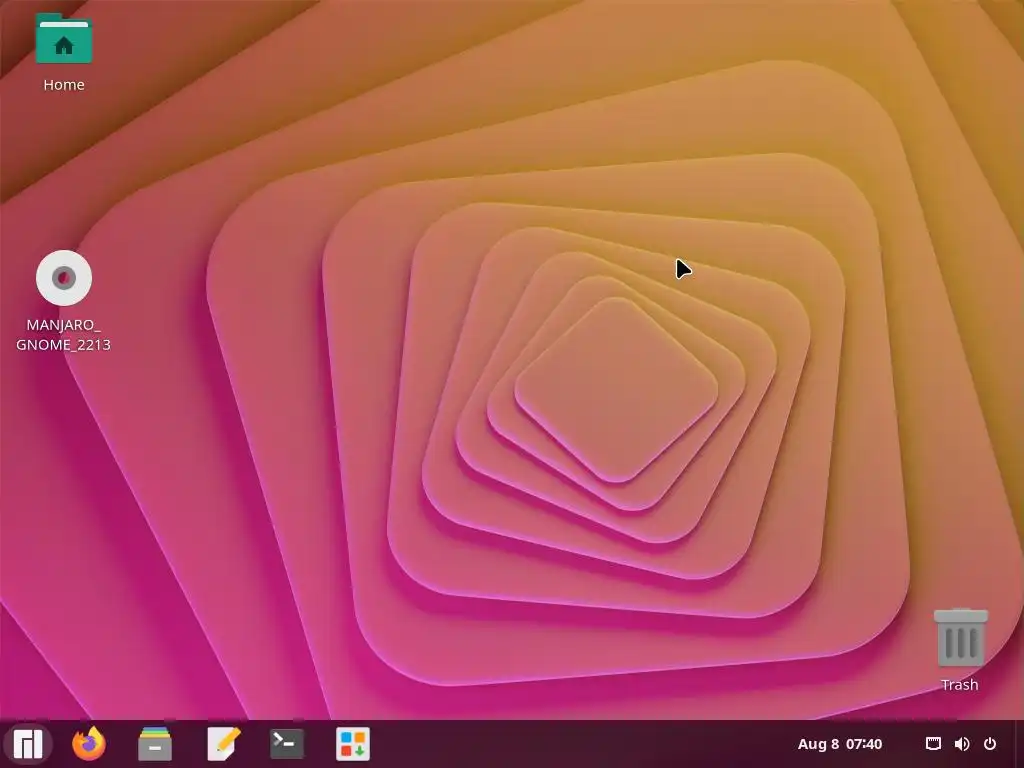Screen dimensions: 1024x768
Task: Open the terminal from the taskbar
Action: coord(287,744)
